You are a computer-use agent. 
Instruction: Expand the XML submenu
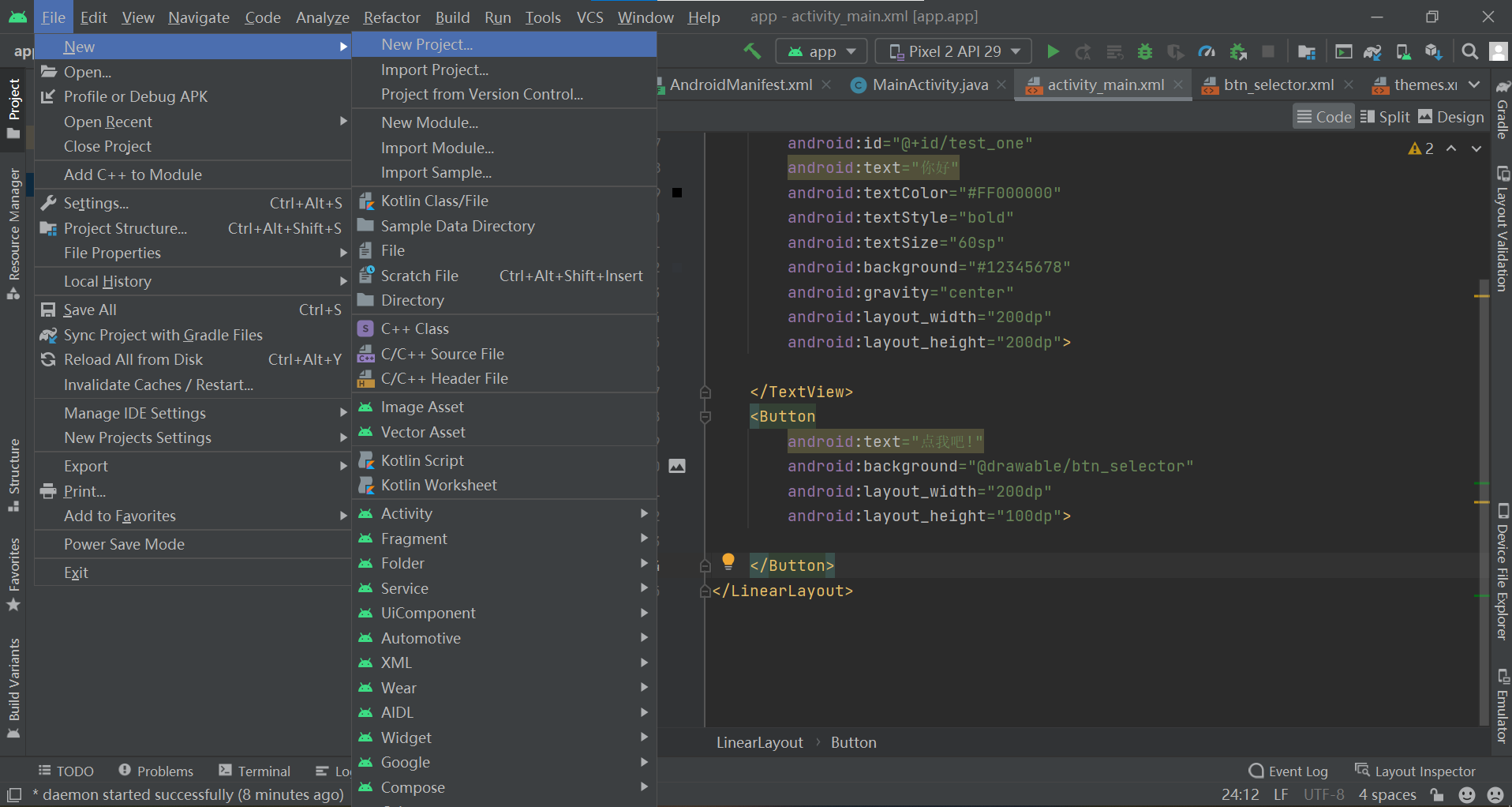click(504, 662)
